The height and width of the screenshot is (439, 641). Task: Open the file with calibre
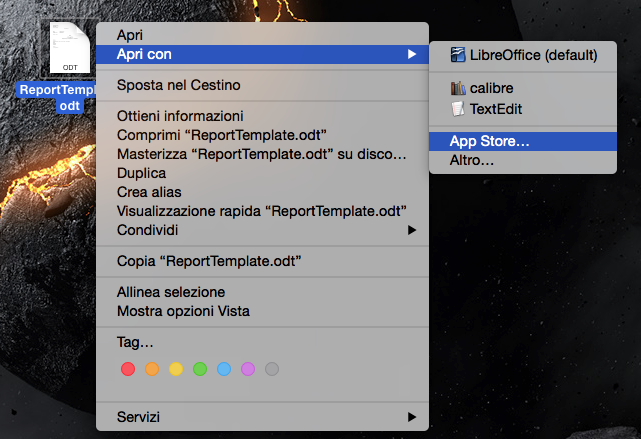coord(523,88)
